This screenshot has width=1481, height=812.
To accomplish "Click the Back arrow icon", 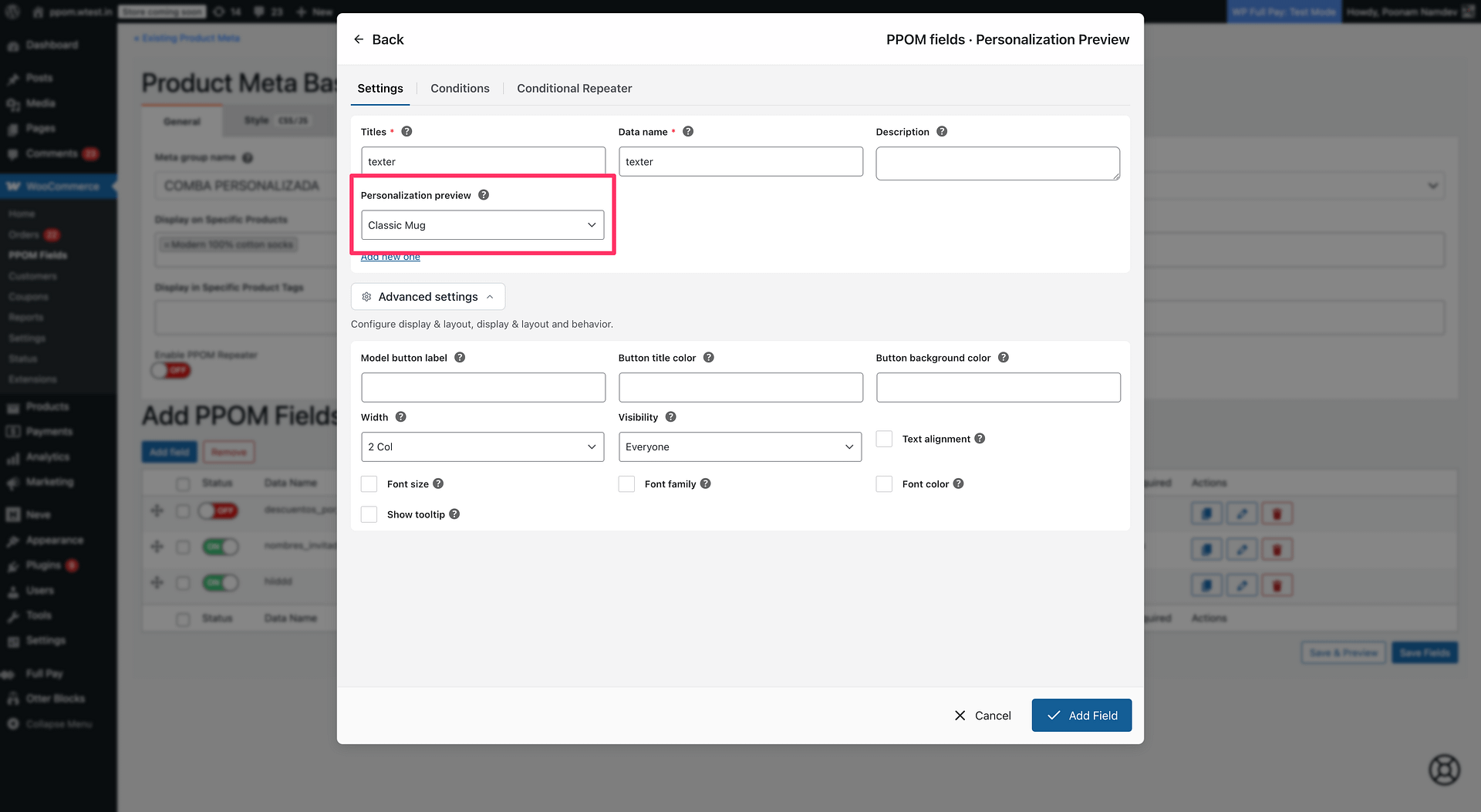I will click(x=359, y=39).
